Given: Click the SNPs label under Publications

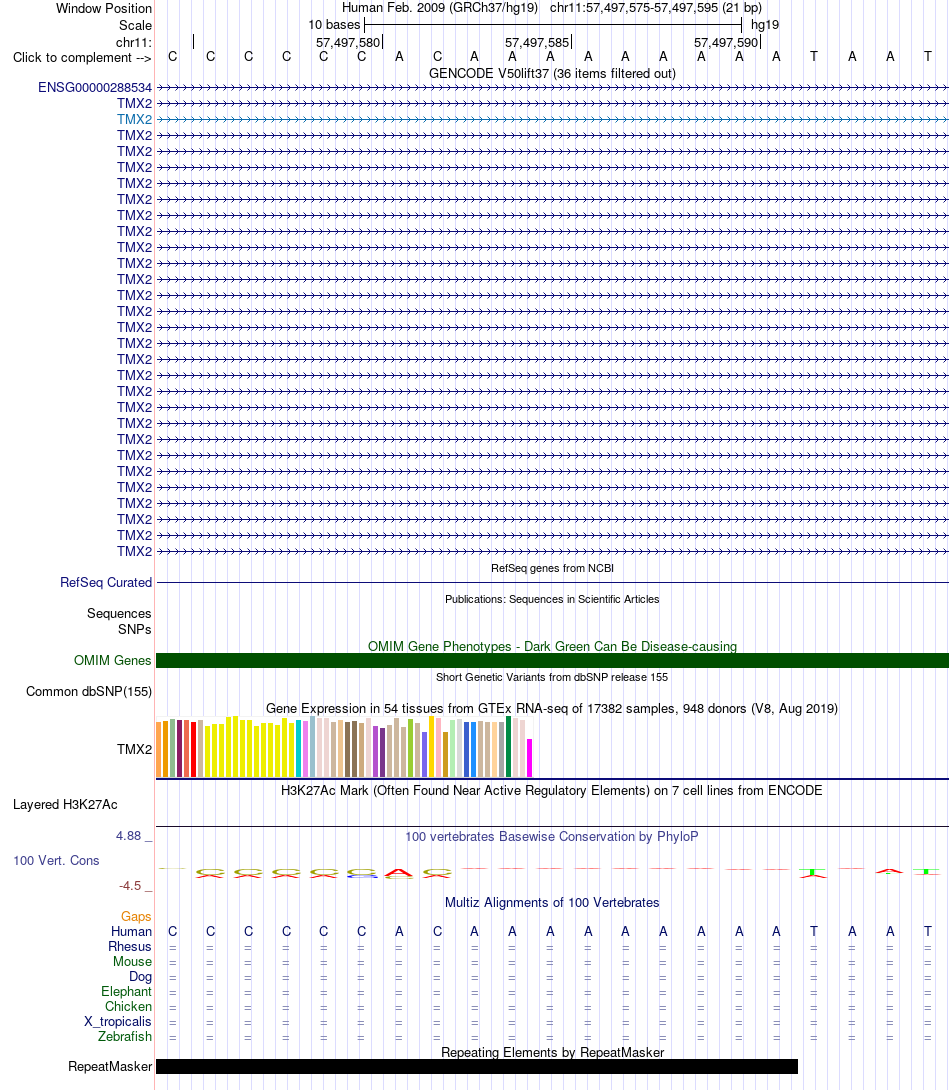Looking at the screenshot, I should click(135, 629).
